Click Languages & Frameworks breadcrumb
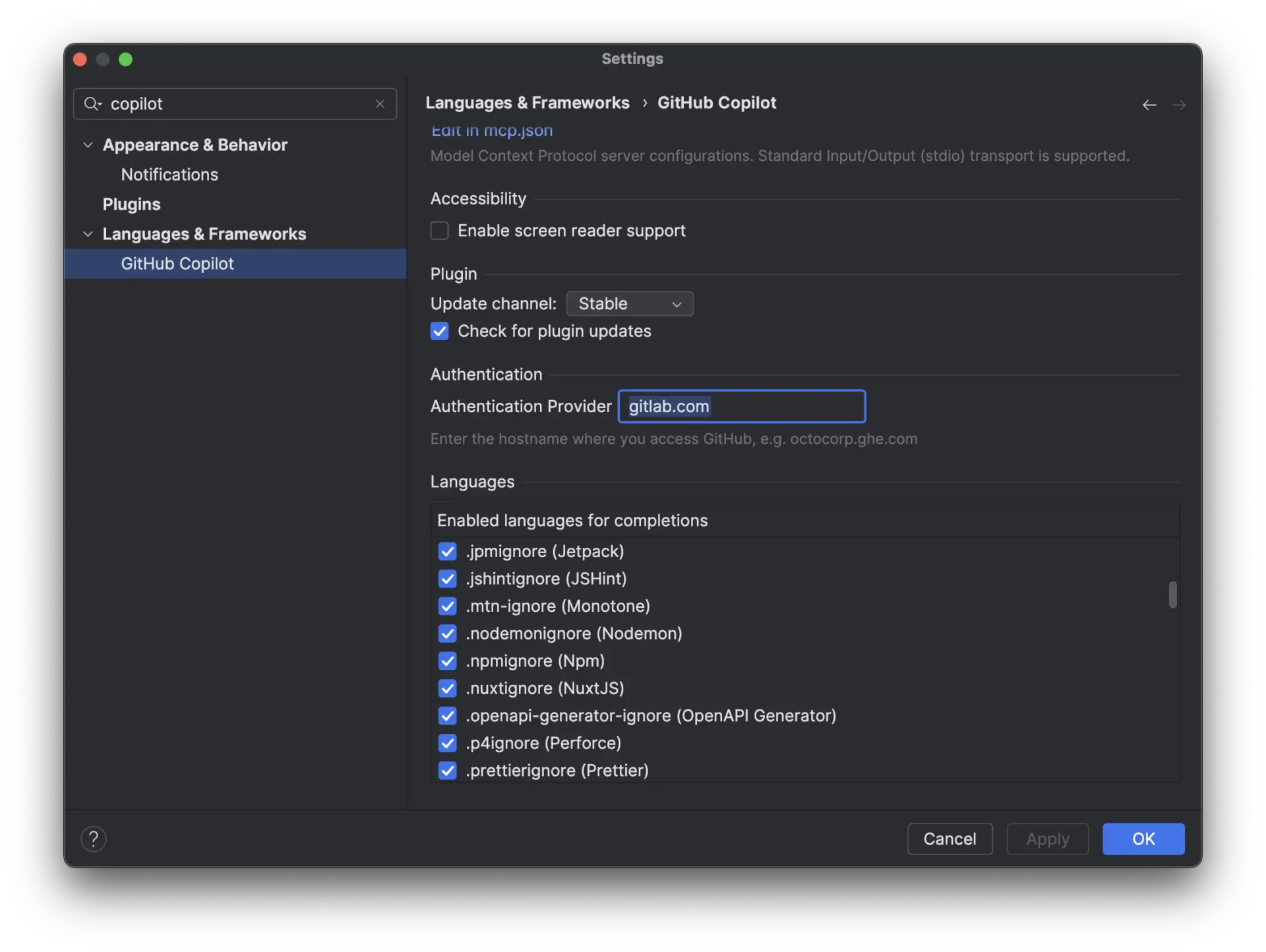Viewport: 1266px width, 952px height. (527, 103)
